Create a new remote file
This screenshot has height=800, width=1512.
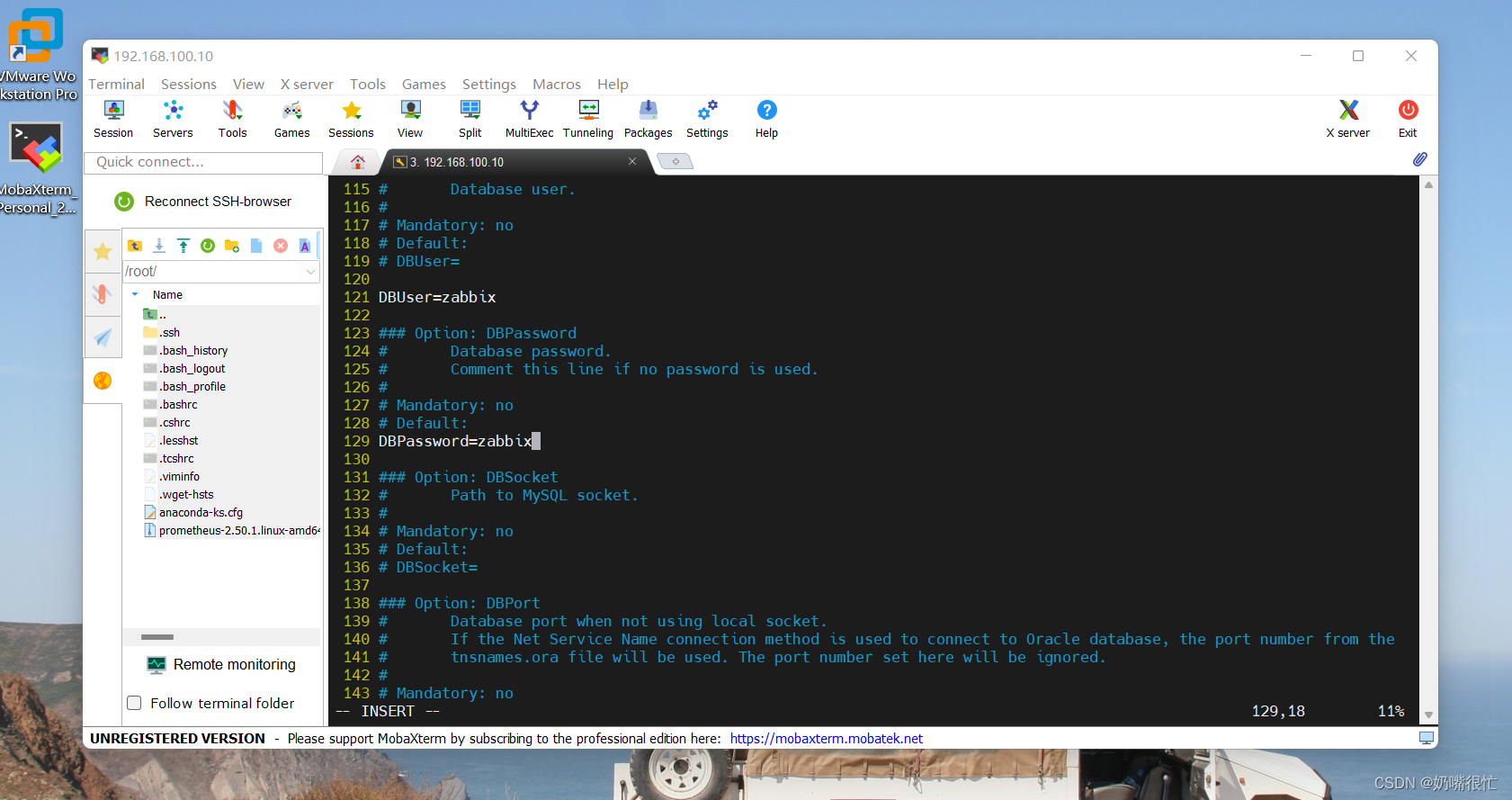click(256, 246)
